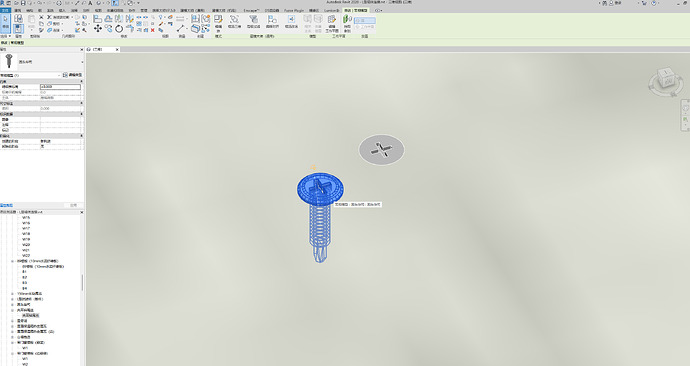This screenshot has height=366, width=690.
Task: Click the Edit Type button
Action: tap(73, 76)
